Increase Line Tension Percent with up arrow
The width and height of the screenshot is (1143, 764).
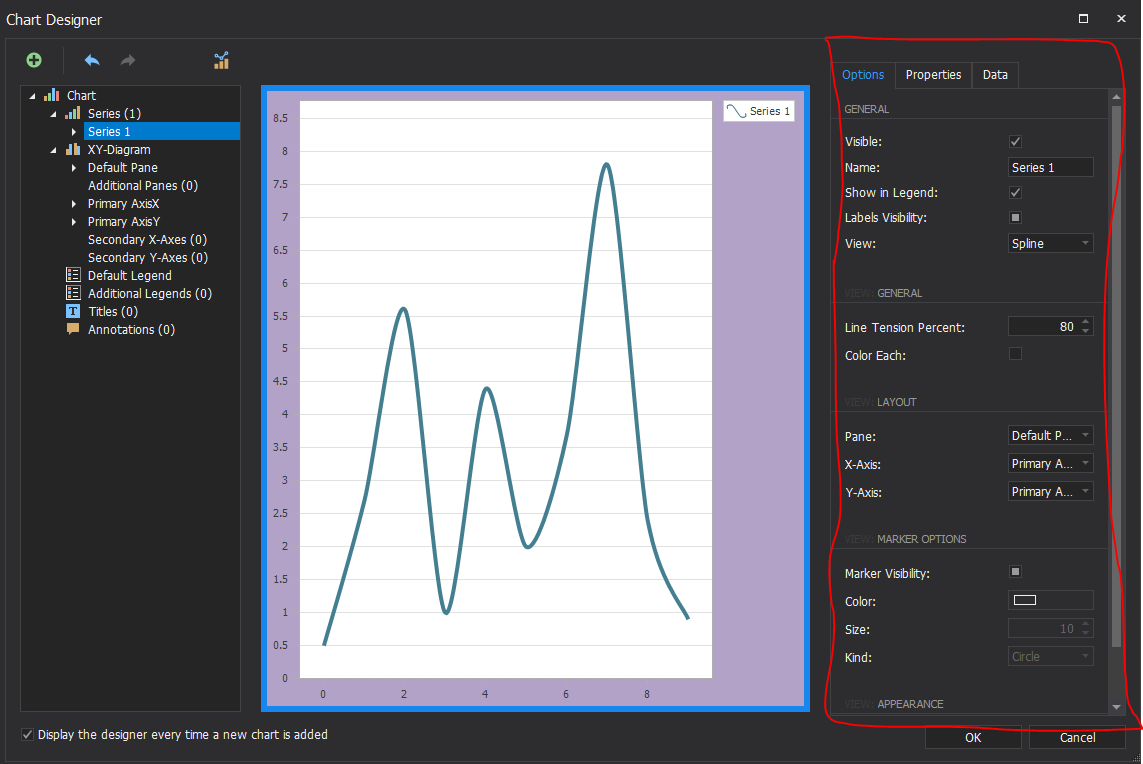click(x=1086, y=321)
